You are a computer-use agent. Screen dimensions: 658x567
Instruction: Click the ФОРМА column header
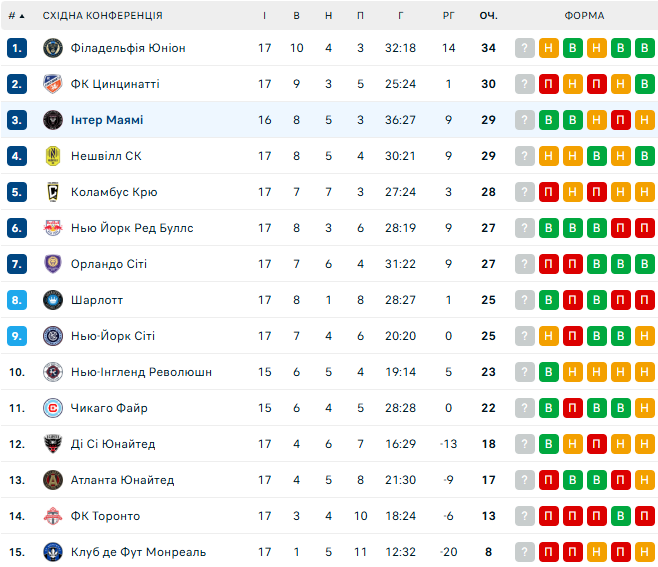(x=583, y=16)
